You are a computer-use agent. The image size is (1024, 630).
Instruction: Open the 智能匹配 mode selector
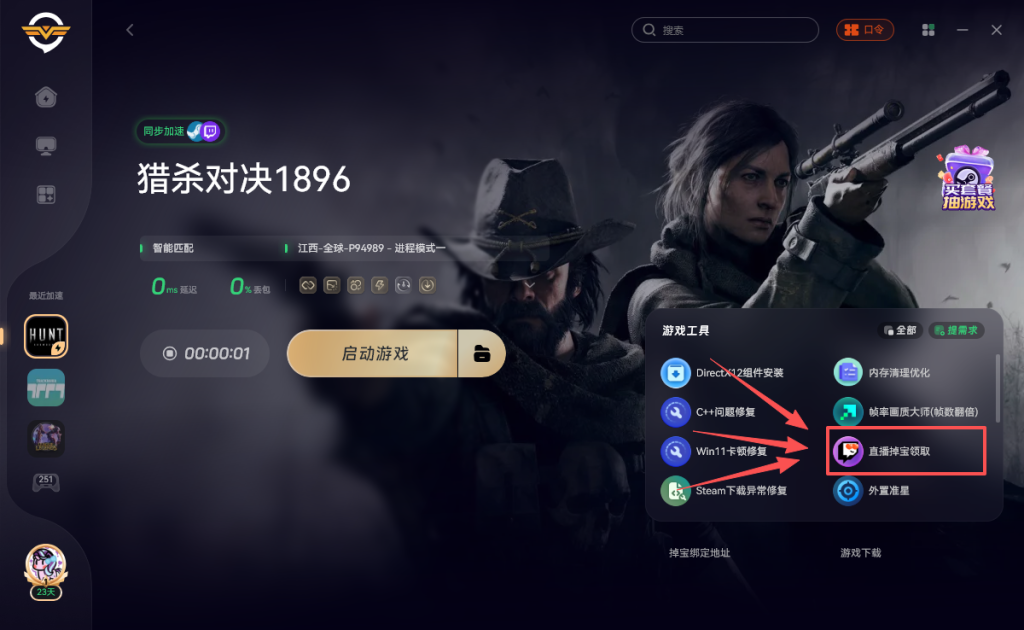pos(172,248)
